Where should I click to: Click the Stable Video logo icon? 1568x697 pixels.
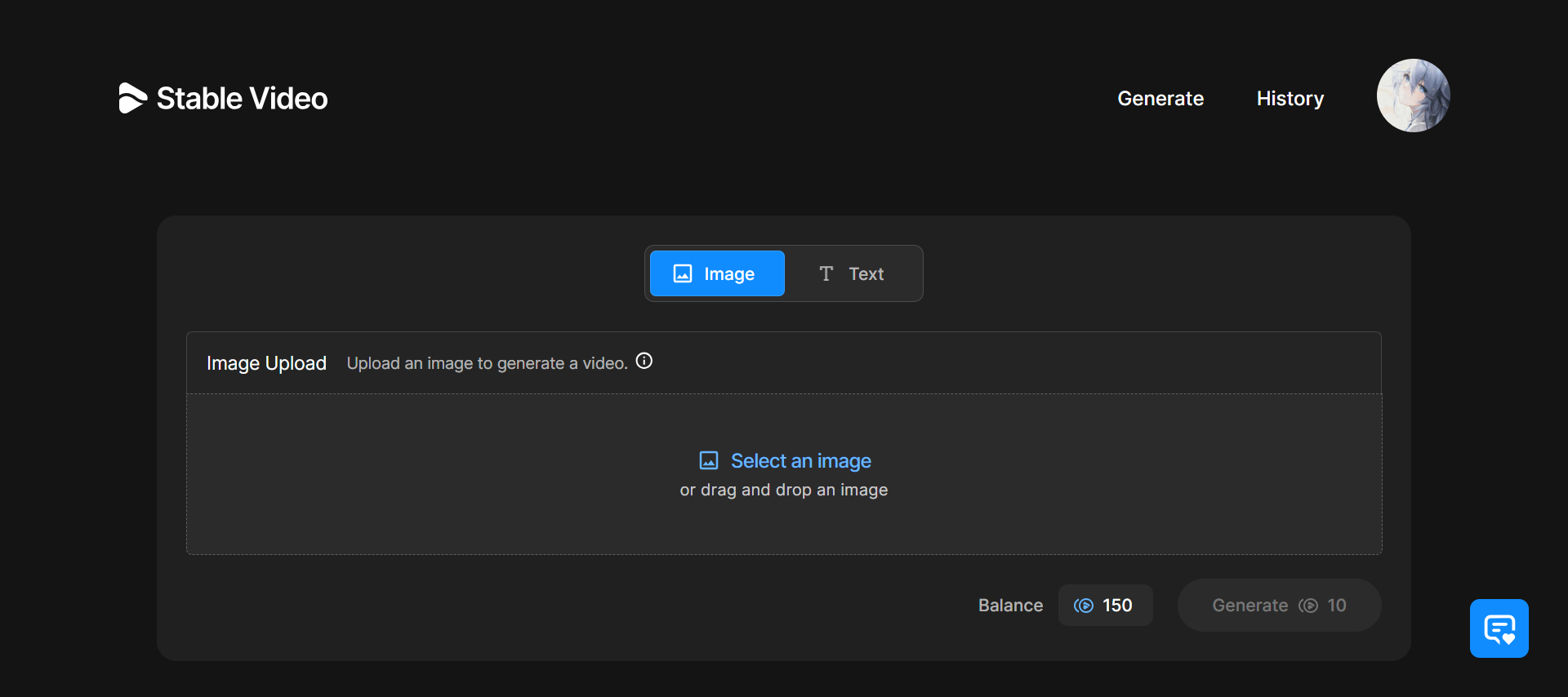pos(132,98)
